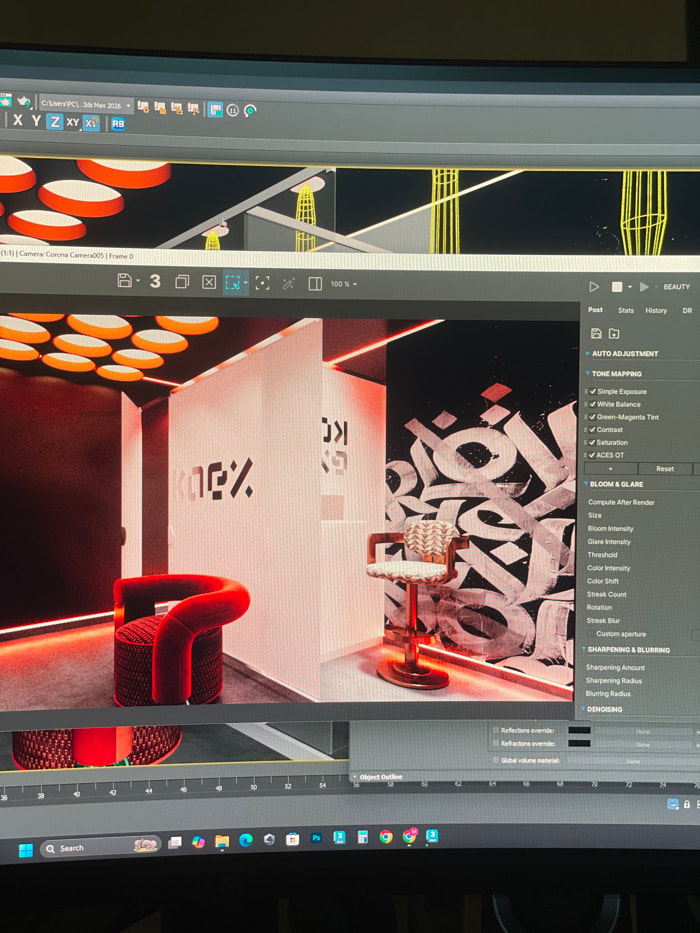The image size is (700, 933).
Task: Click the second orange rendered frame icon
Action: point(160,107)
